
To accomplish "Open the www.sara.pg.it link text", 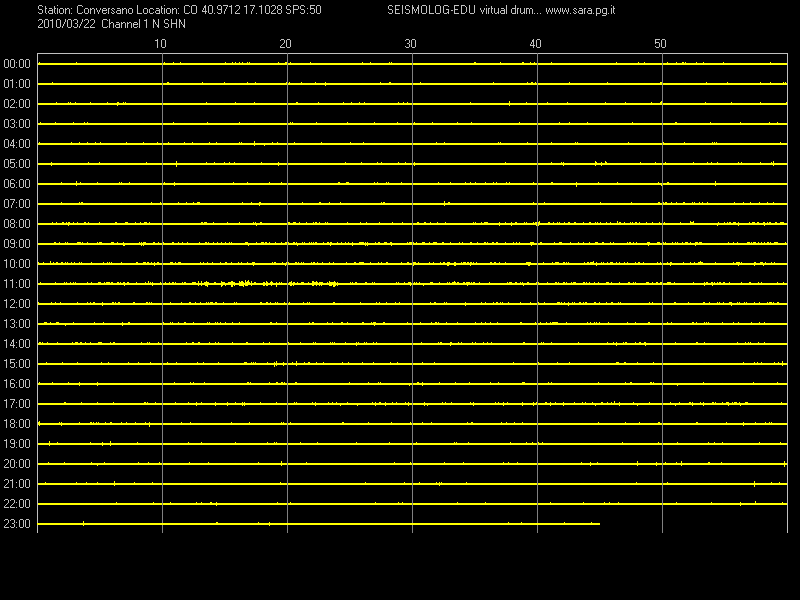I will [580, 10].
